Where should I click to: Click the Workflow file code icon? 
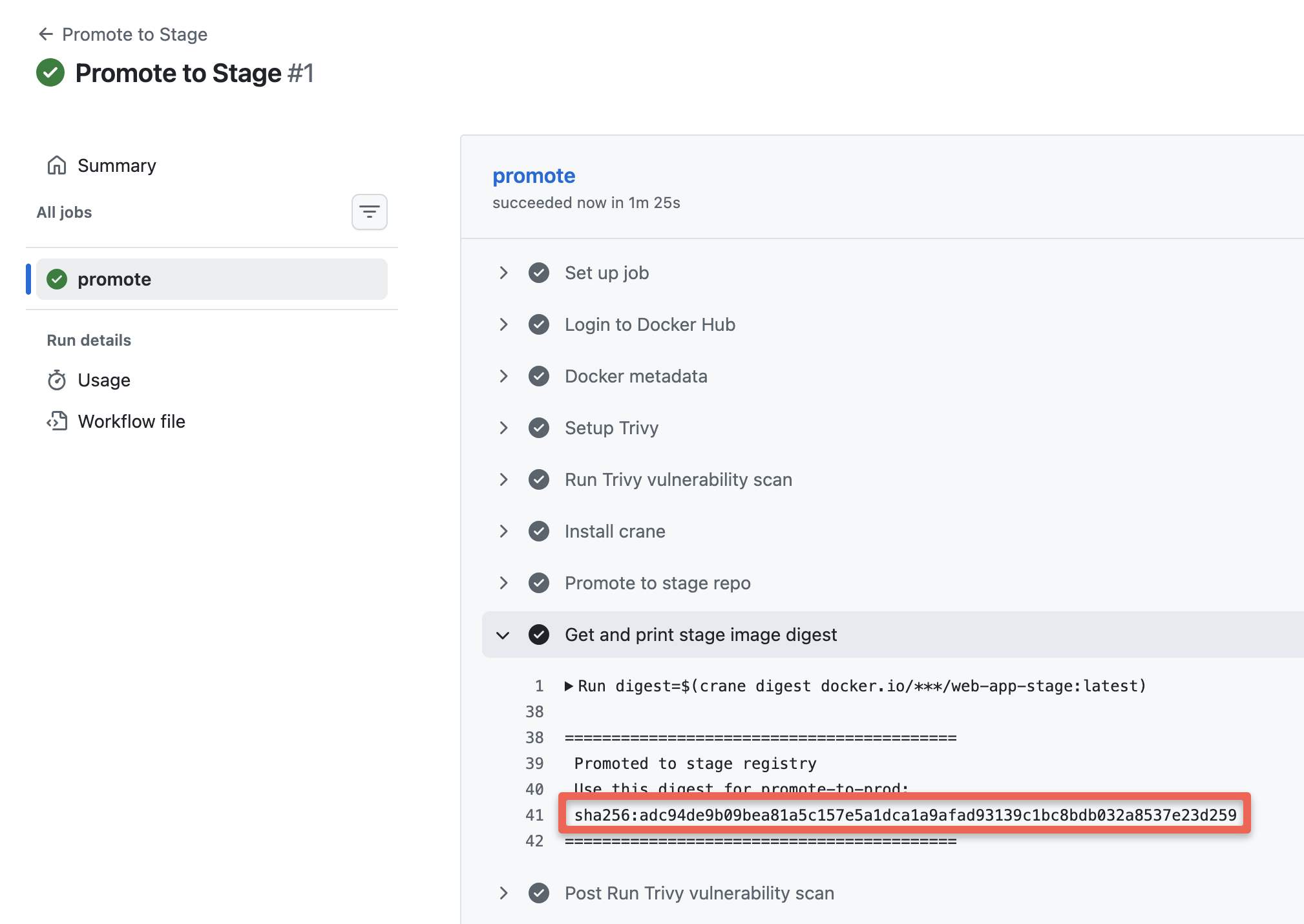pos(57,421)
